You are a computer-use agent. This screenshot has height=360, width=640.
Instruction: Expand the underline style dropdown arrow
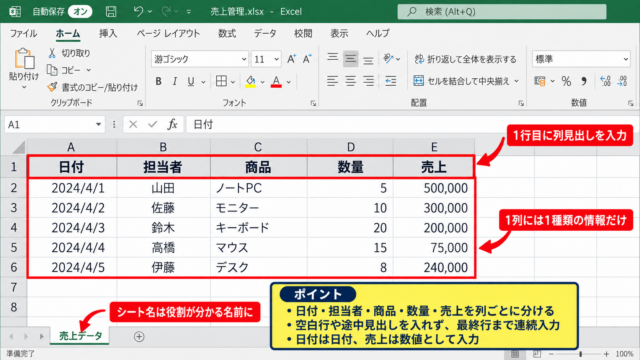click(x=203, y=82)
